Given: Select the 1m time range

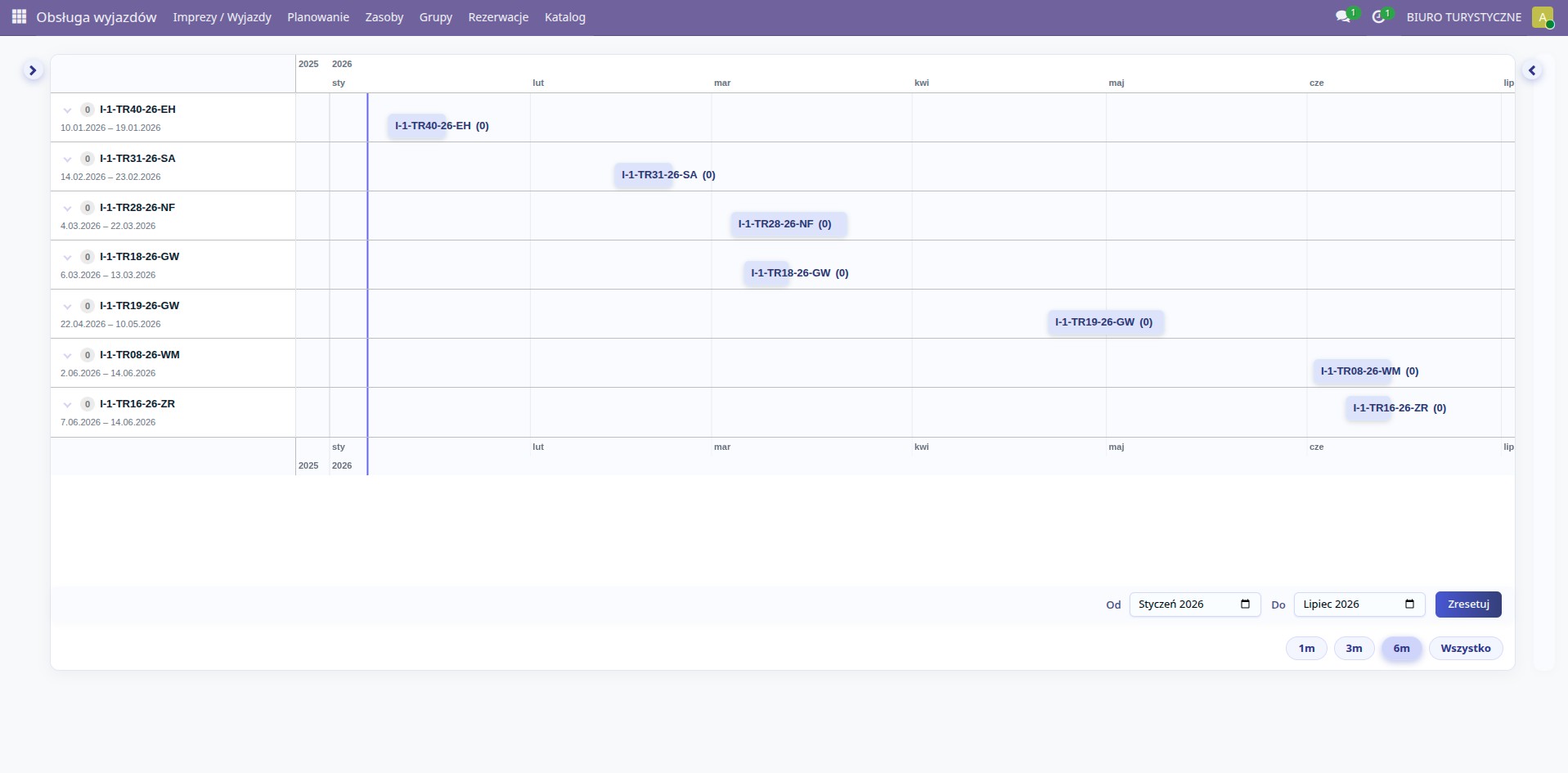Looking at the screenshot, I should [1306, 649].
